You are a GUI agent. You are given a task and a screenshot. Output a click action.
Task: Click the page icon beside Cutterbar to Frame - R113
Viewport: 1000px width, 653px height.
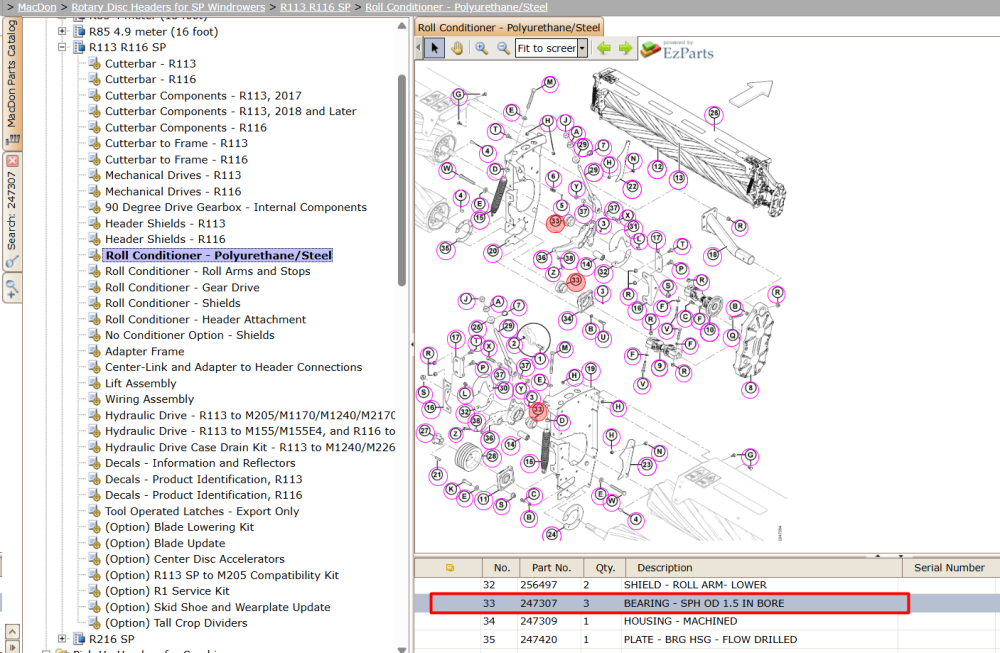(x=94, y=143)
